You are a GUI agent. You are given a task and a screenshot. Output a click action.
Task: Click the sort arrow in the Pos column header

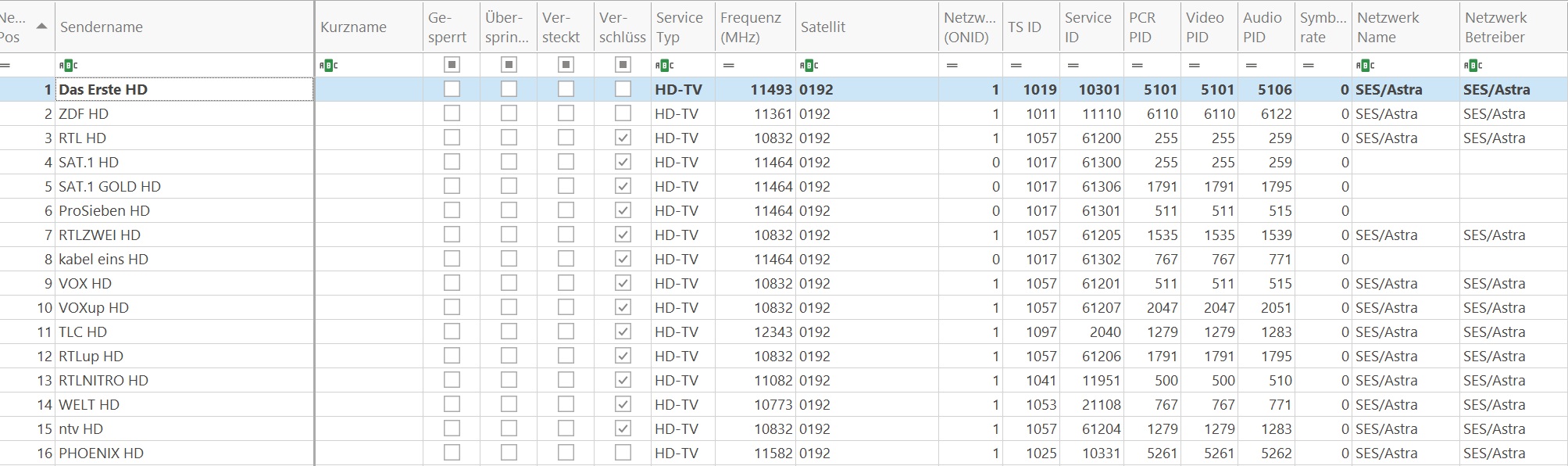pos(42,27)
